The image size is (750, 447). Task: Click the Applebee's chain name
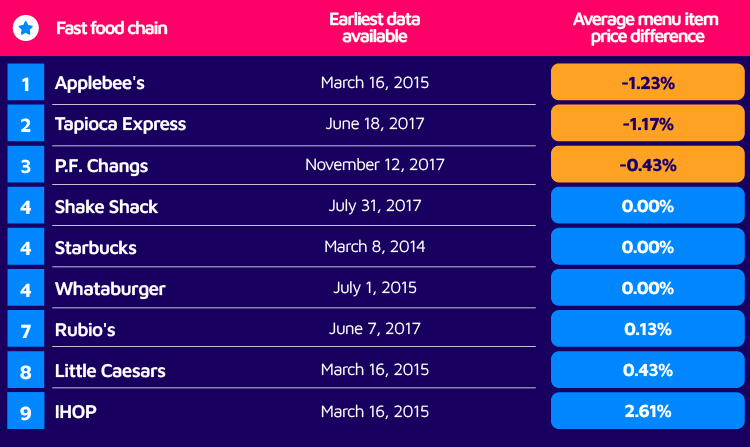(99, 83)
